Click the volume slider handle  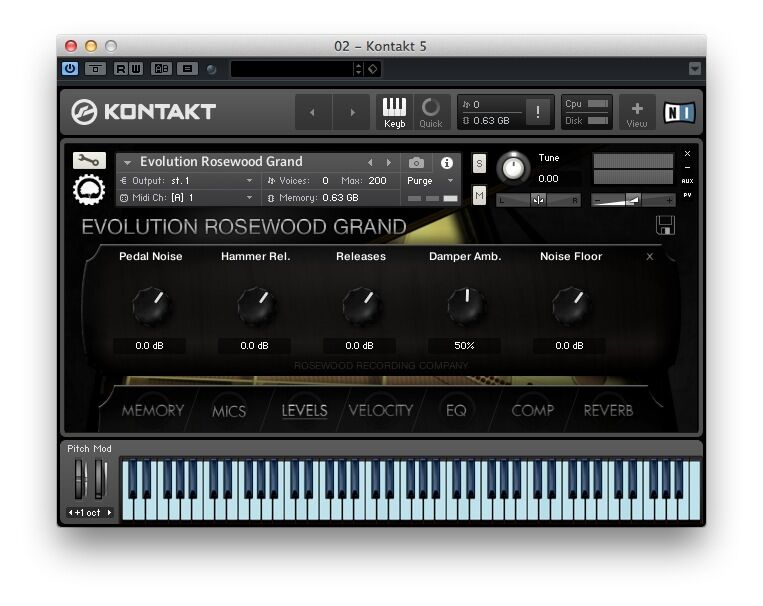(x=633, y=200)
